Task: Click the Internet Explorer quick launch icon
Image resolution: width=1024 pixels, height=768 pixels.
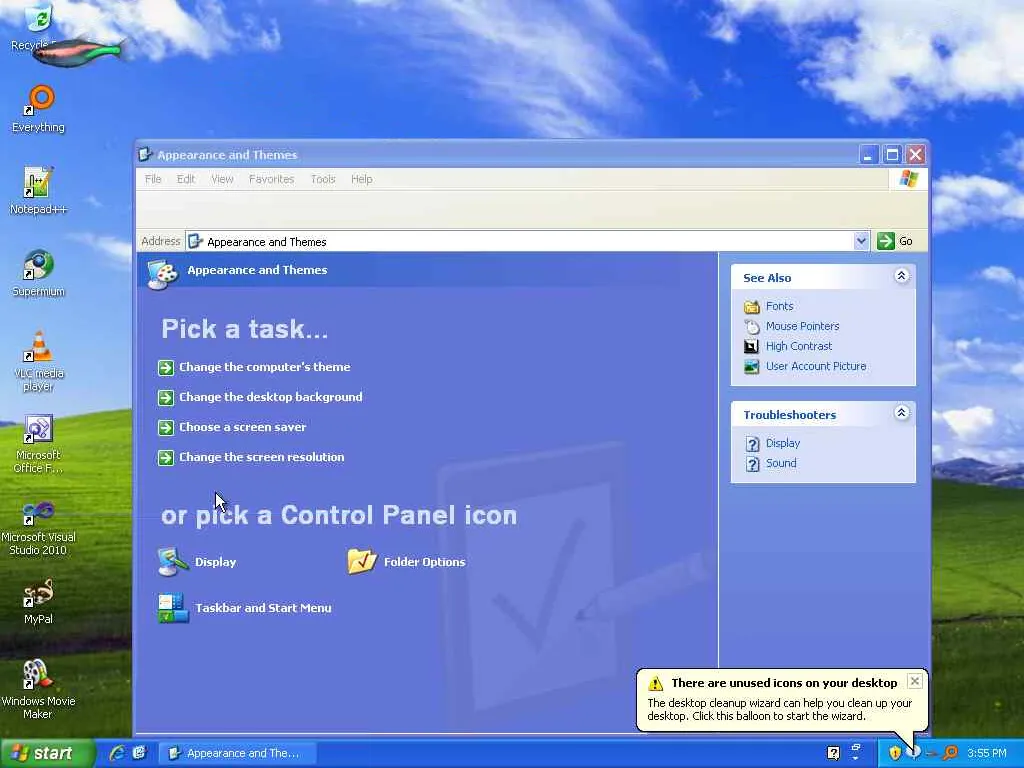Action: coord(117,753)
